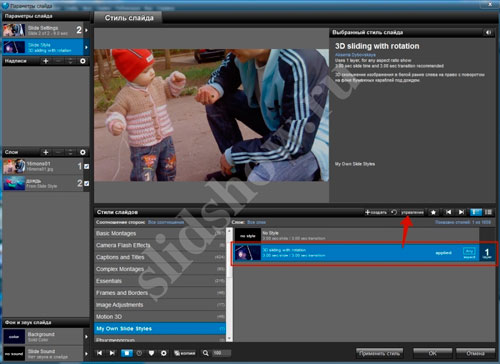500x364 pixels.
Task: Select Essentials category
Action: (160, 281)
